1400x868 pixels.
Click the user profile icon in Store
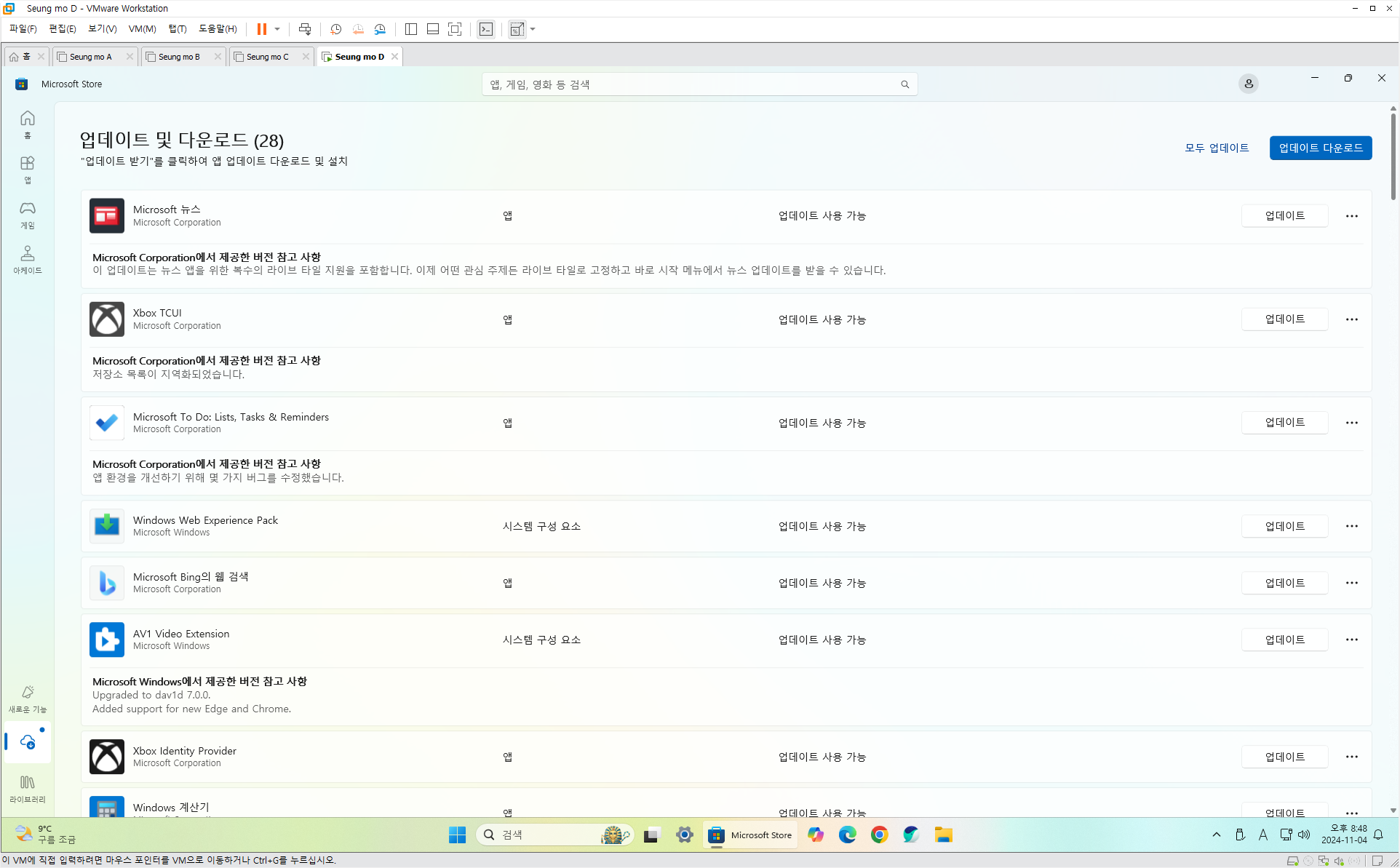[x=1248, y=84]
